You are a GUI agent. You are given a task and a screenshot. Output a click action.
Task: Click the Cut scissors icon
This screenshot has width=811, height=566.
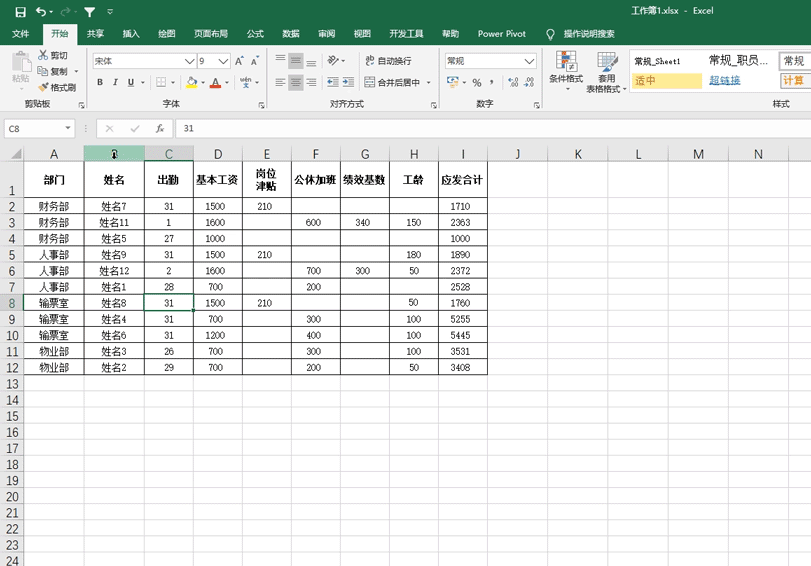[x=43, y=55]
